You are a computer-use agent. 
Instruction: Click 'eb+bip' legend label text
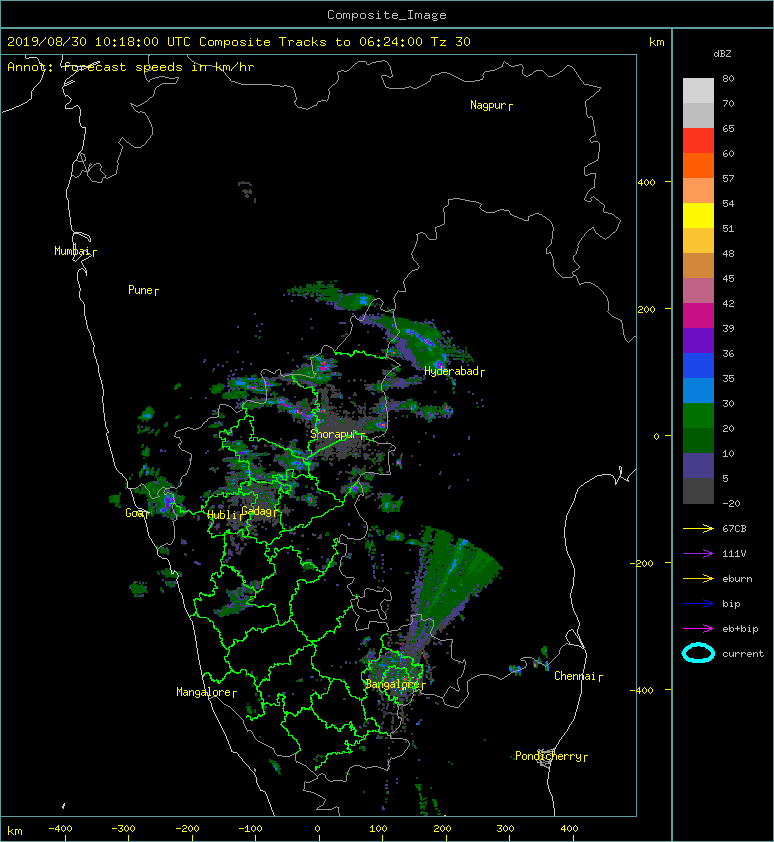(x=740, y=629)
